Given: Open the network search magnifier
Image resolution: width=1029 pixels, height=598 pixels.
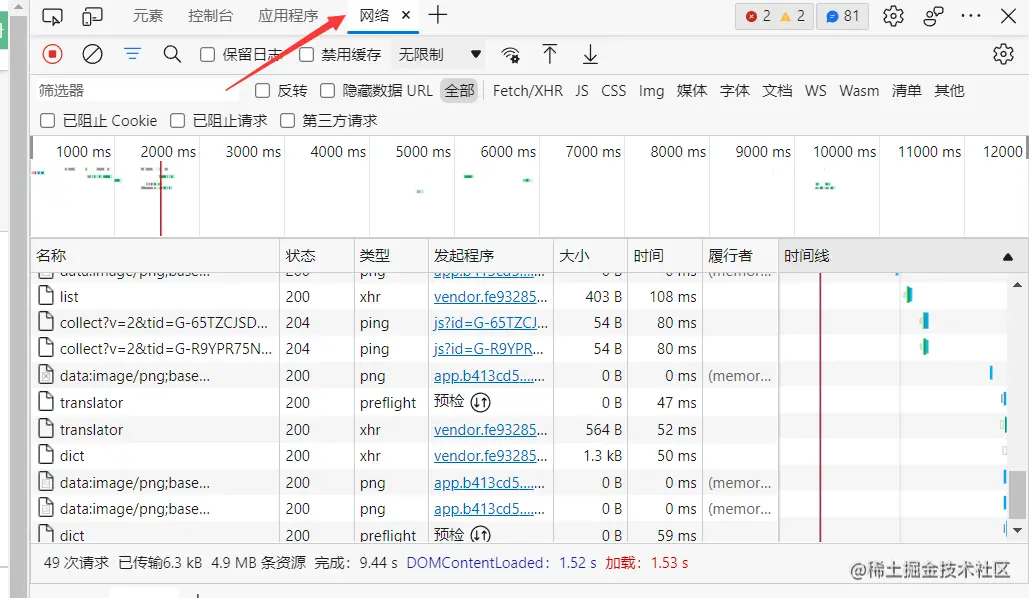Looking at the screenshot, I should tap(173, 54).
